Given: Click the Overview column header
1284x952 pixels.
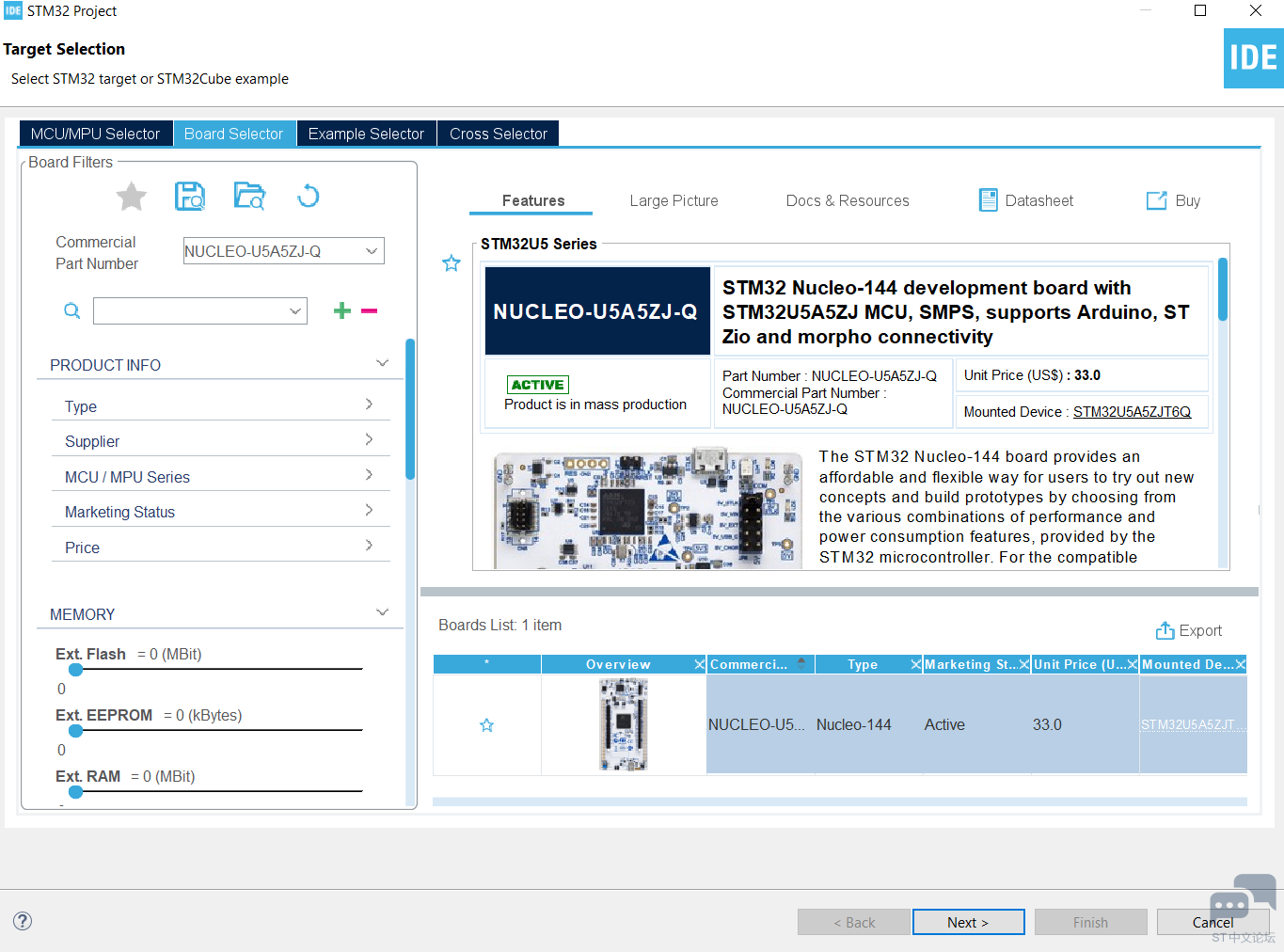Looking at the screenshot, I should point(618,664).
